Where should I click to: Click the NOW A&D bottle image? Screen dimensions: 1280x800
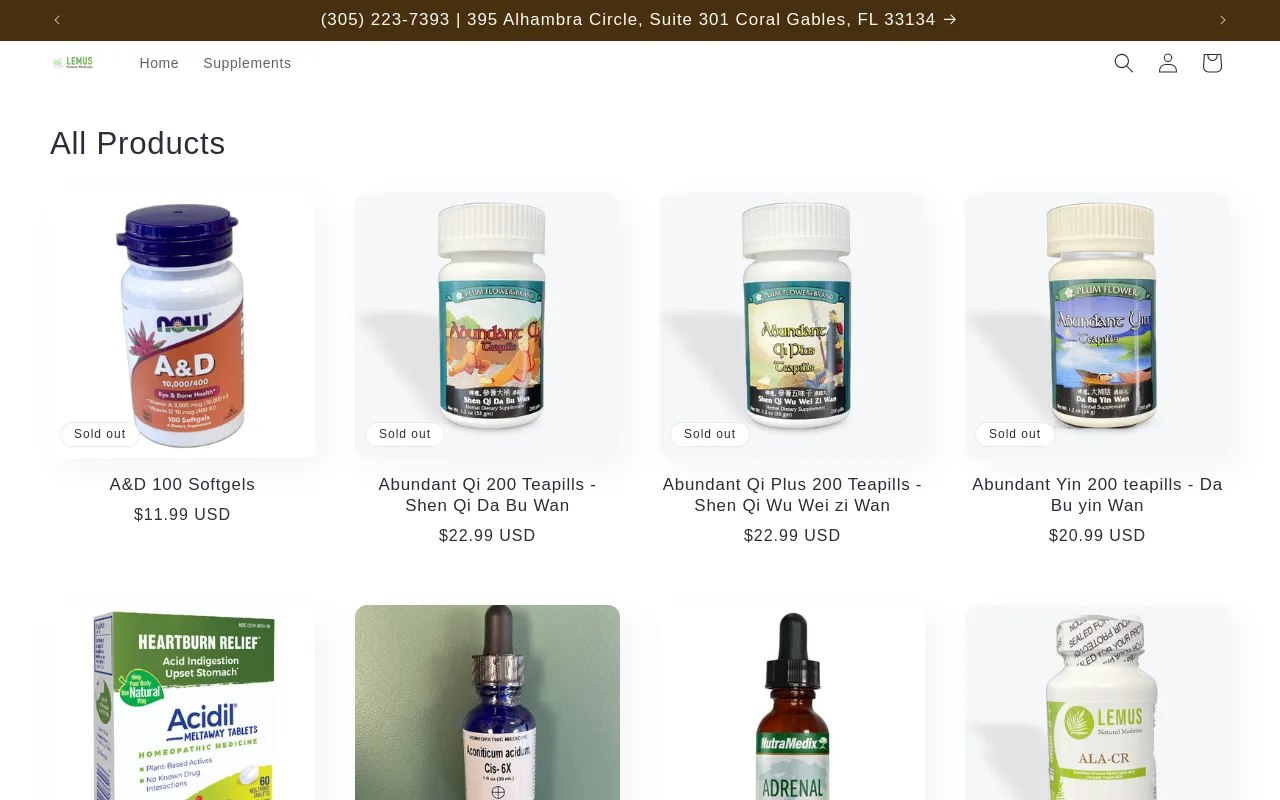(182, 325)
